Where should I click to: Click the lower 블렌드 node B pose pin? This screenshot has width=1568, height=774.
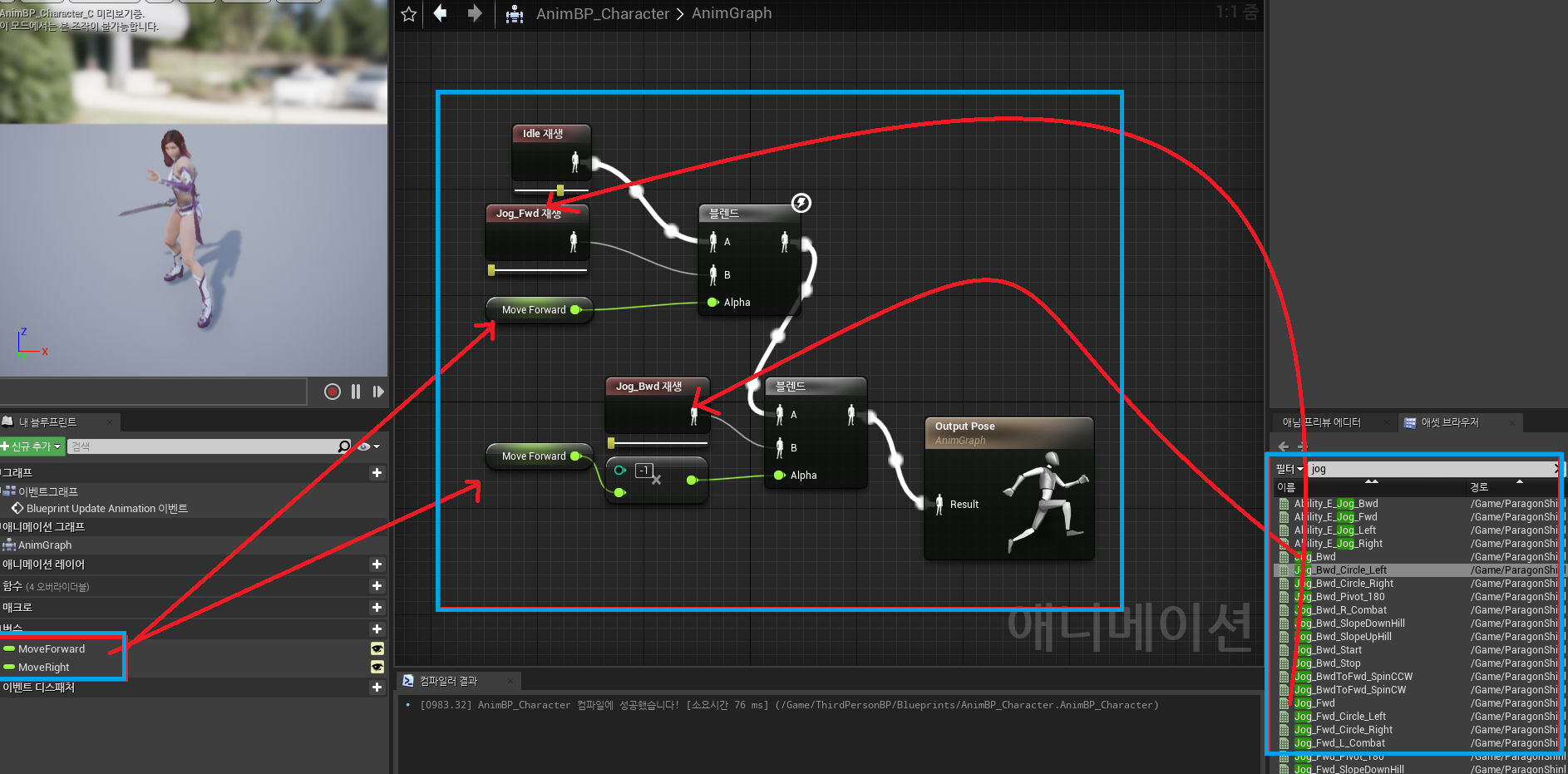tap(780, 448)
